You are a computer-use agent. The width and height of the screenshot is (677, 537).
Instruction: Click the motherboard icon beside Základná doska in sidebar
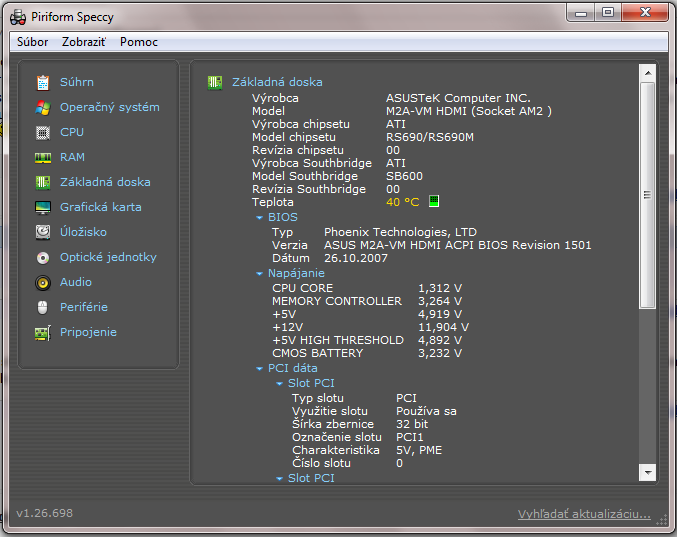[43, 183]
